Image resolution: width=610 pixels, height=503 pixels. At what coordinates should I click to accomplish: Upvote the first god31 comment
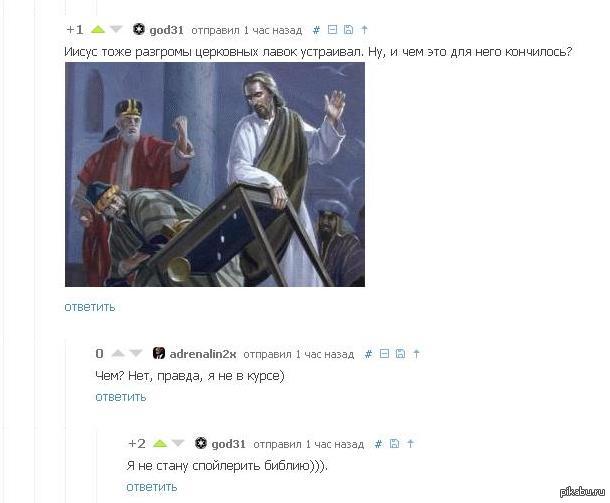click(98, 30)
